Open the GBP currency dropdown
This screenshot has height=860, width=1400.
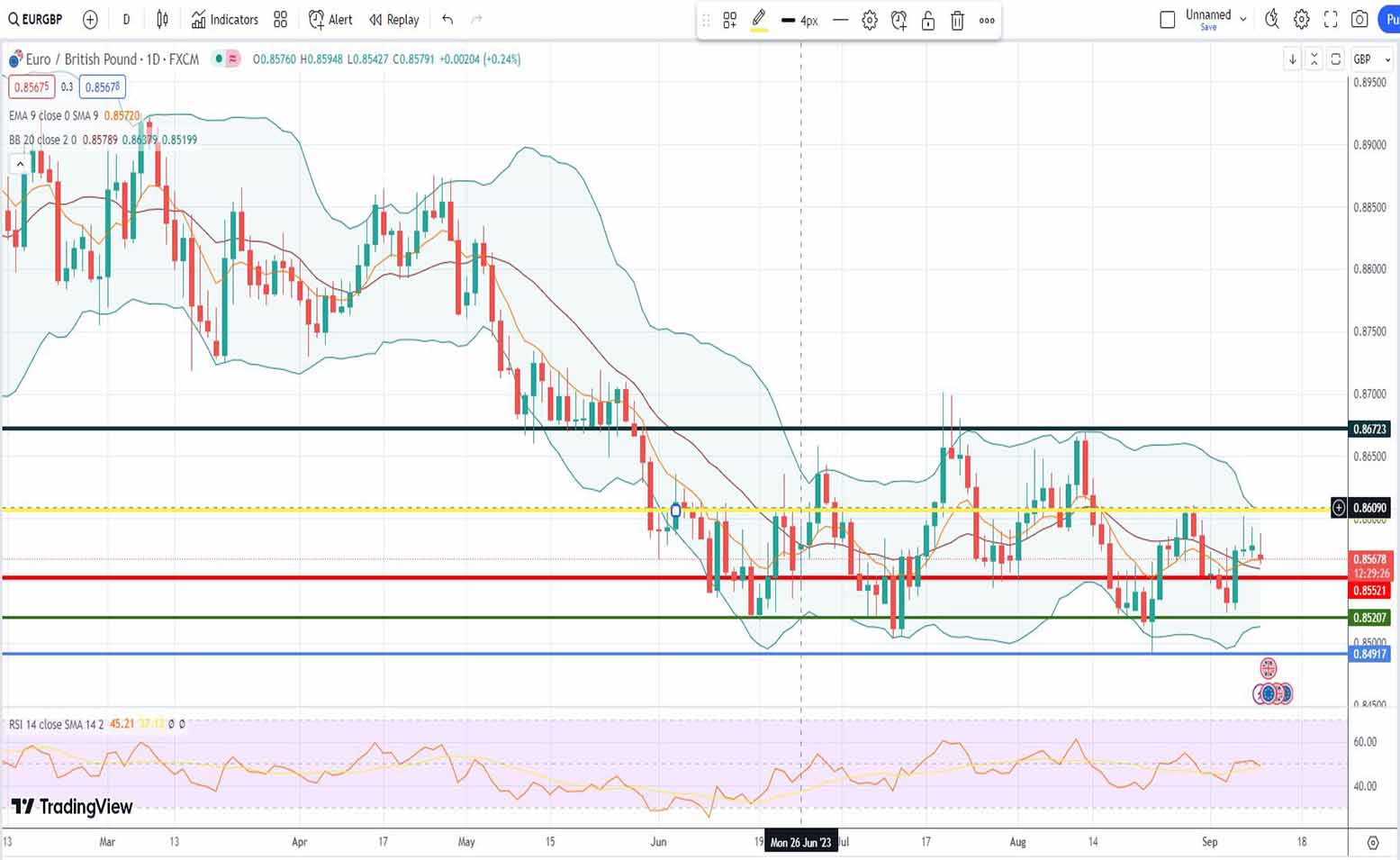pyautogui.click(x=1371, y=59)
